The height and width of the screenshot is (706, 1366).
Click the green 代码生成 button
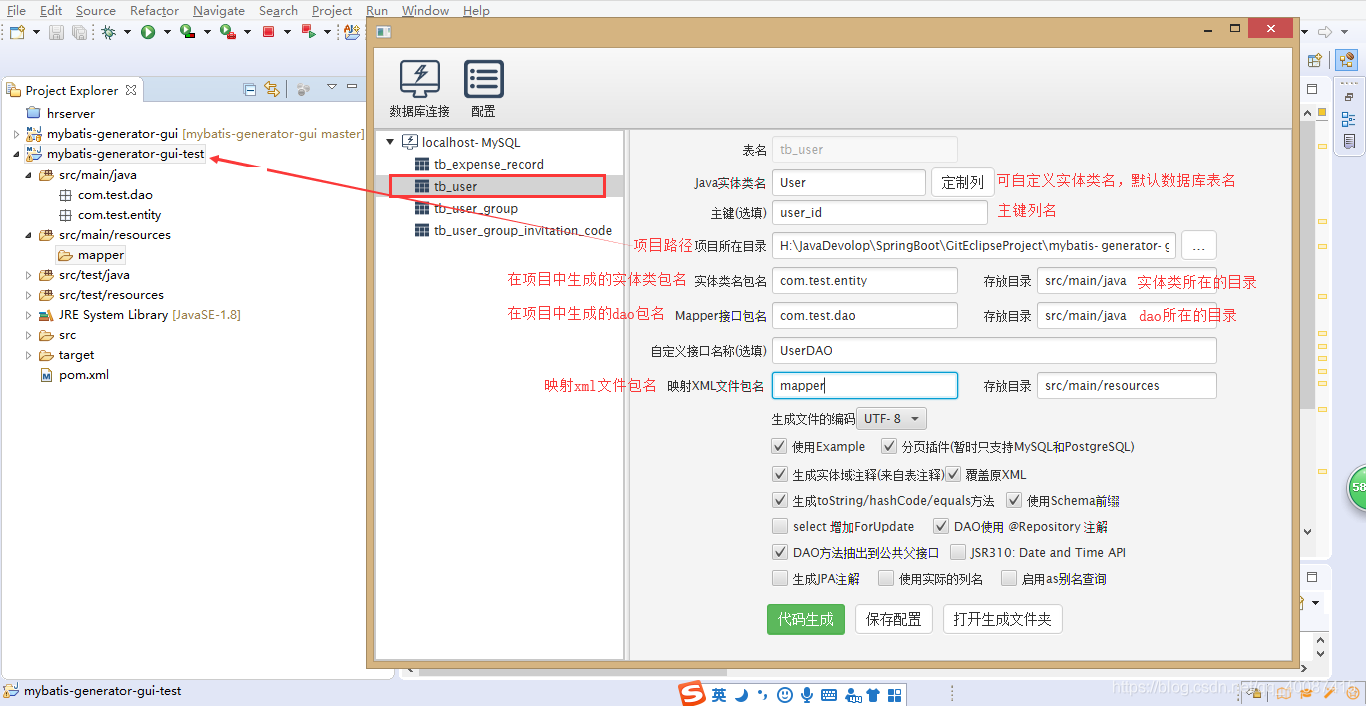click(806, 619)
